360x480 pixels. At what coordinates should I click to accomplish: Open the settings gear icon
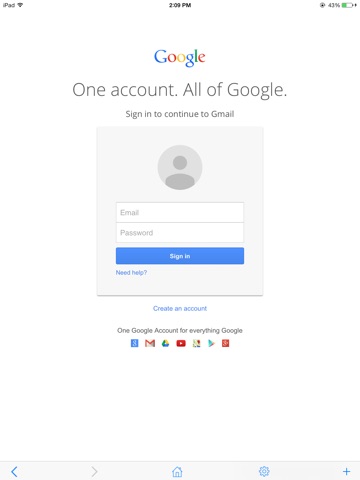point(264,471)
